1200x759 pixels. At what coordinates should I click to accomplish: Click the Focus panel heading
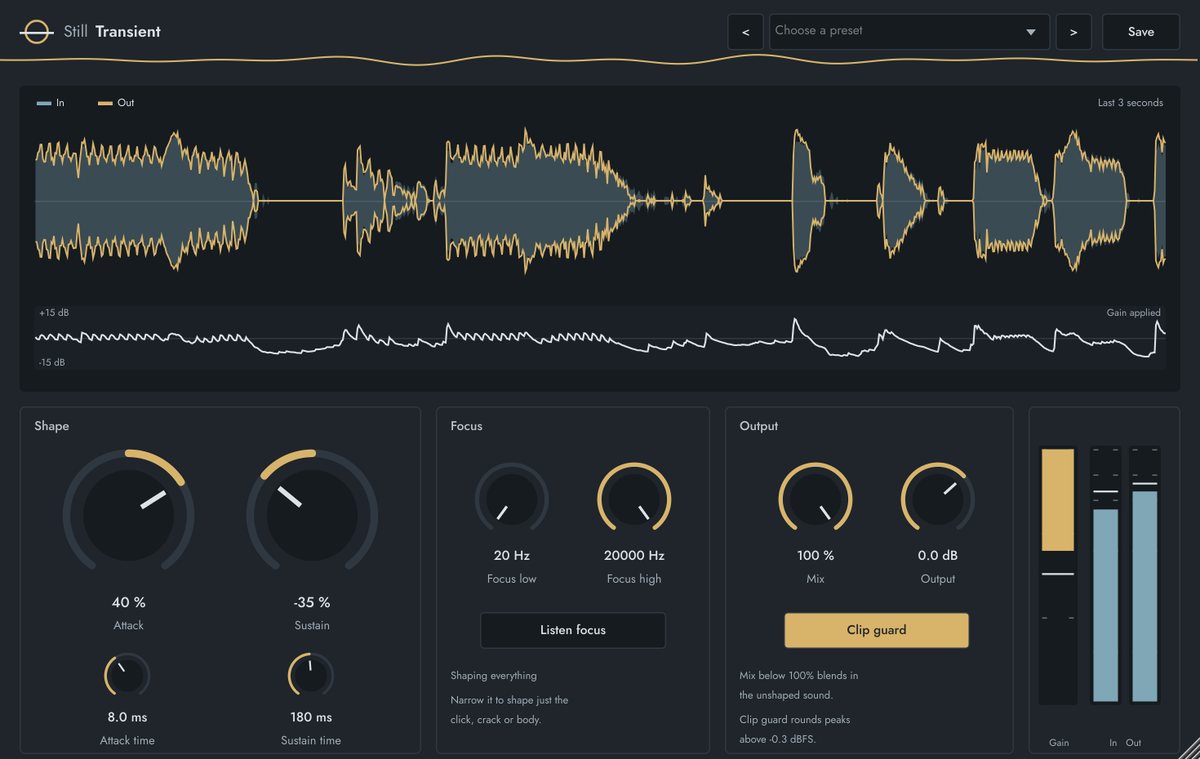click(466, 426)
